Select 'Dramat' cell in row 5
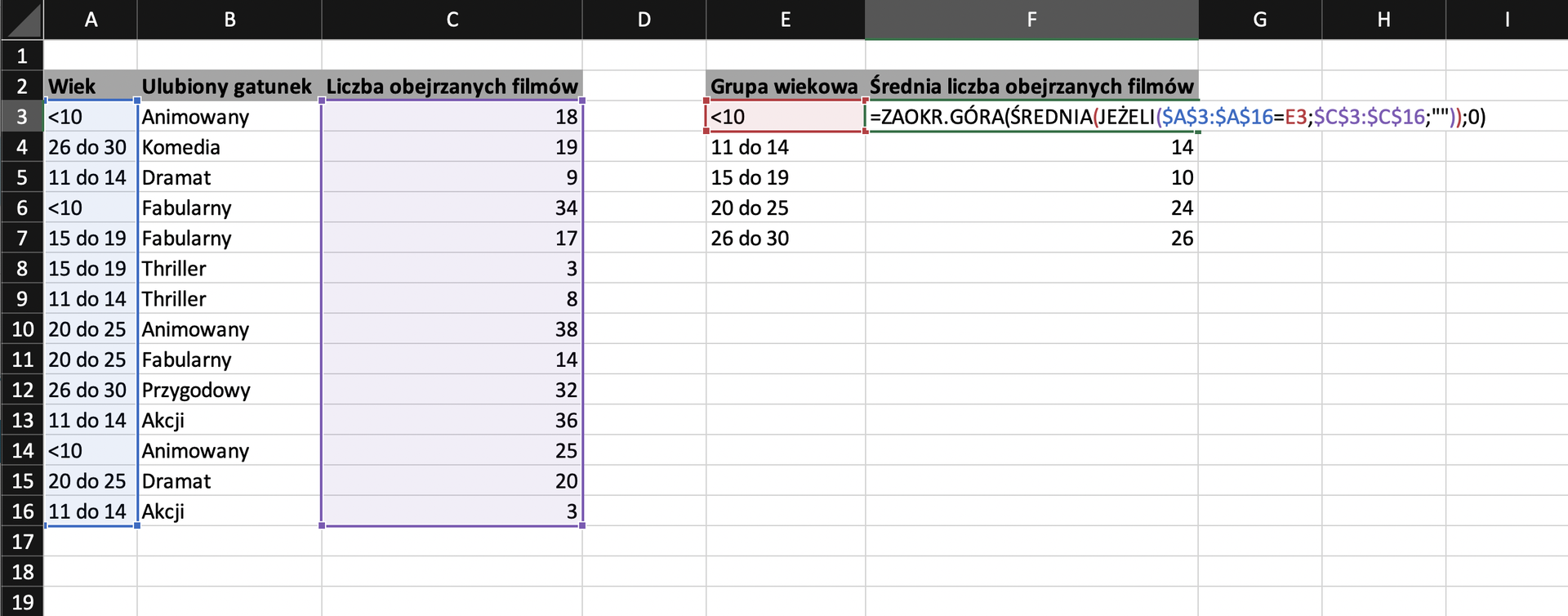1568x616 pixels. click(x=229, y=177)
